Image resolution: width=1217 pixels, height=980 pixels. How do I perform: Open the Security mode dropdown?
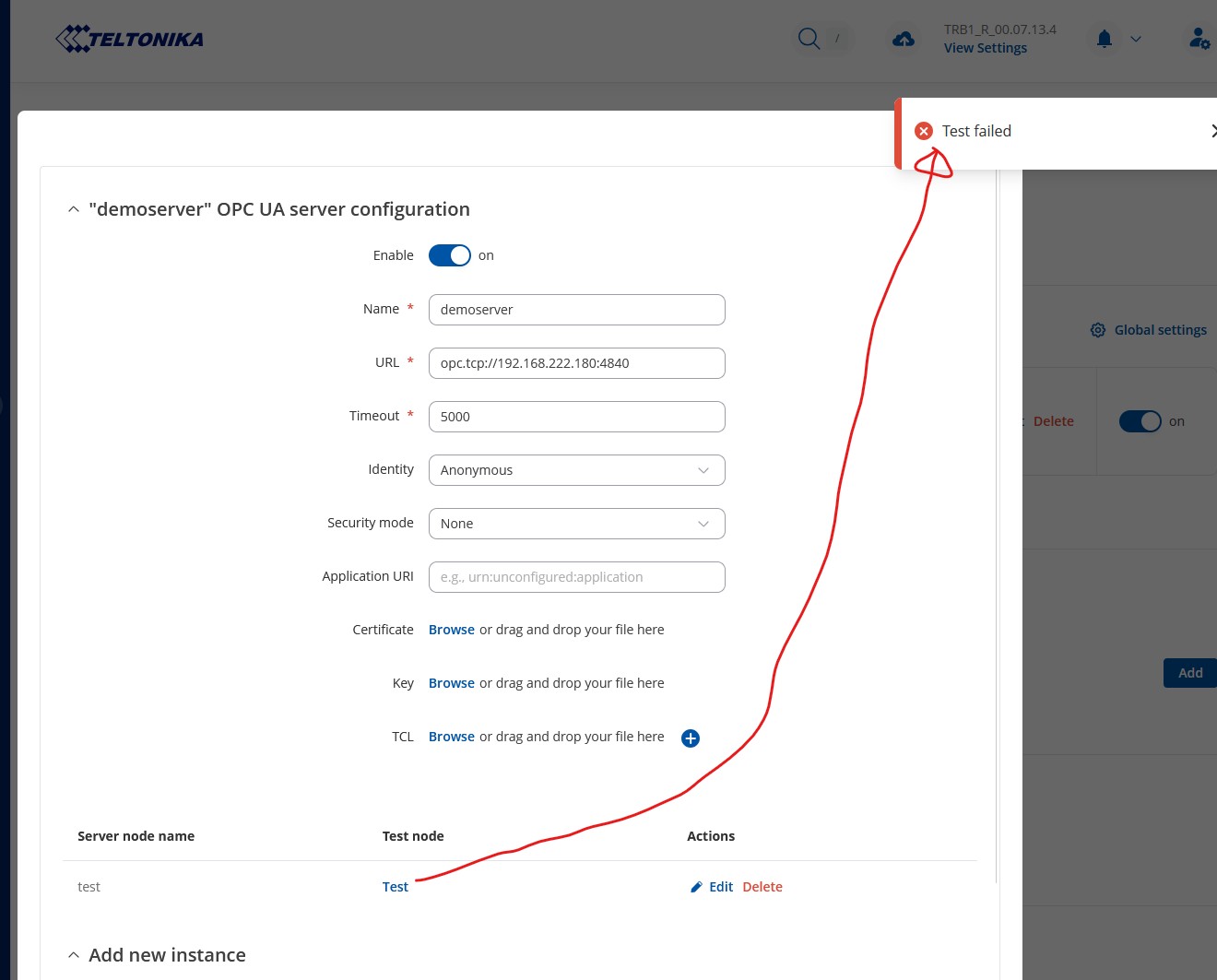pyautogui.click(x=577, y=524)
